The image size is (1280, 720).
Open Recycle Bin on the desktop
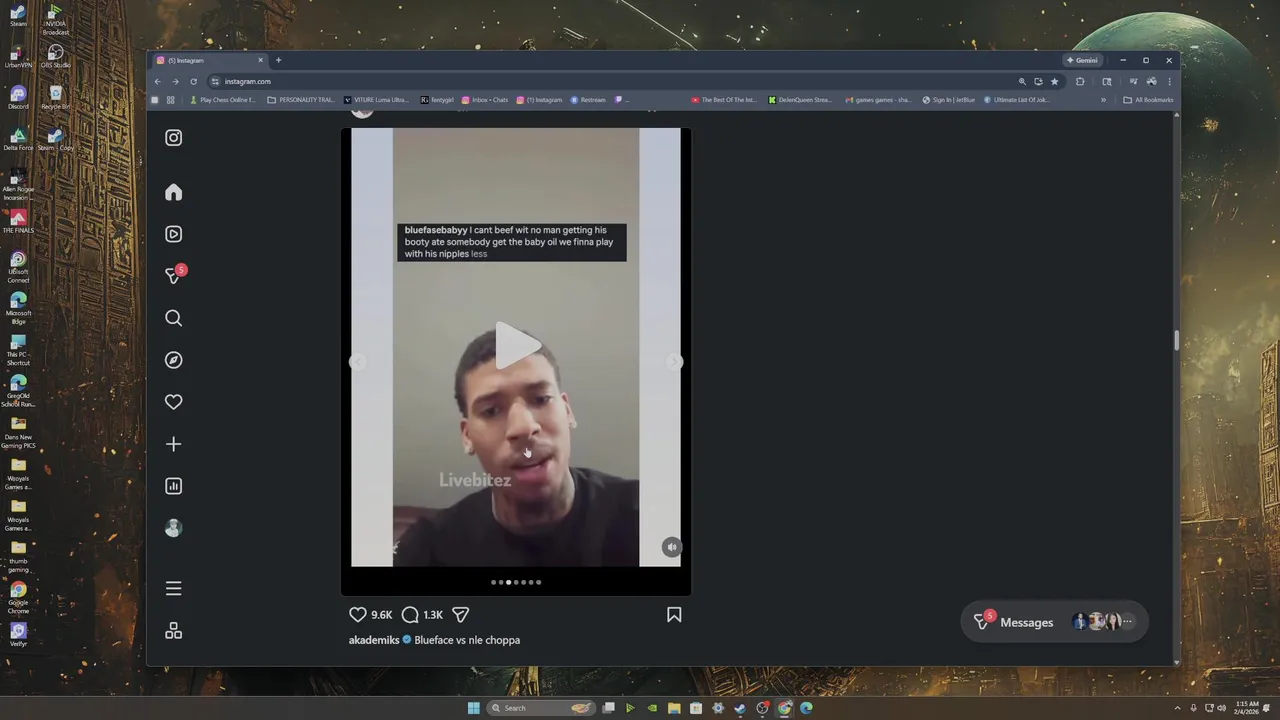(55, 97)
